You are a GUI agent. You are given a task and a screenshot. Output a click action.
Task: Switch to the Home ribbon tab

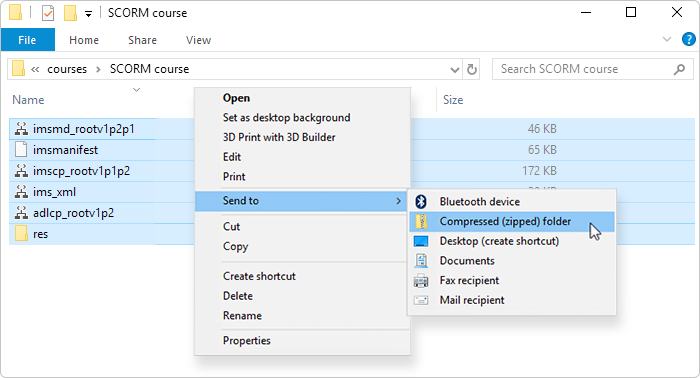point(84,40)
